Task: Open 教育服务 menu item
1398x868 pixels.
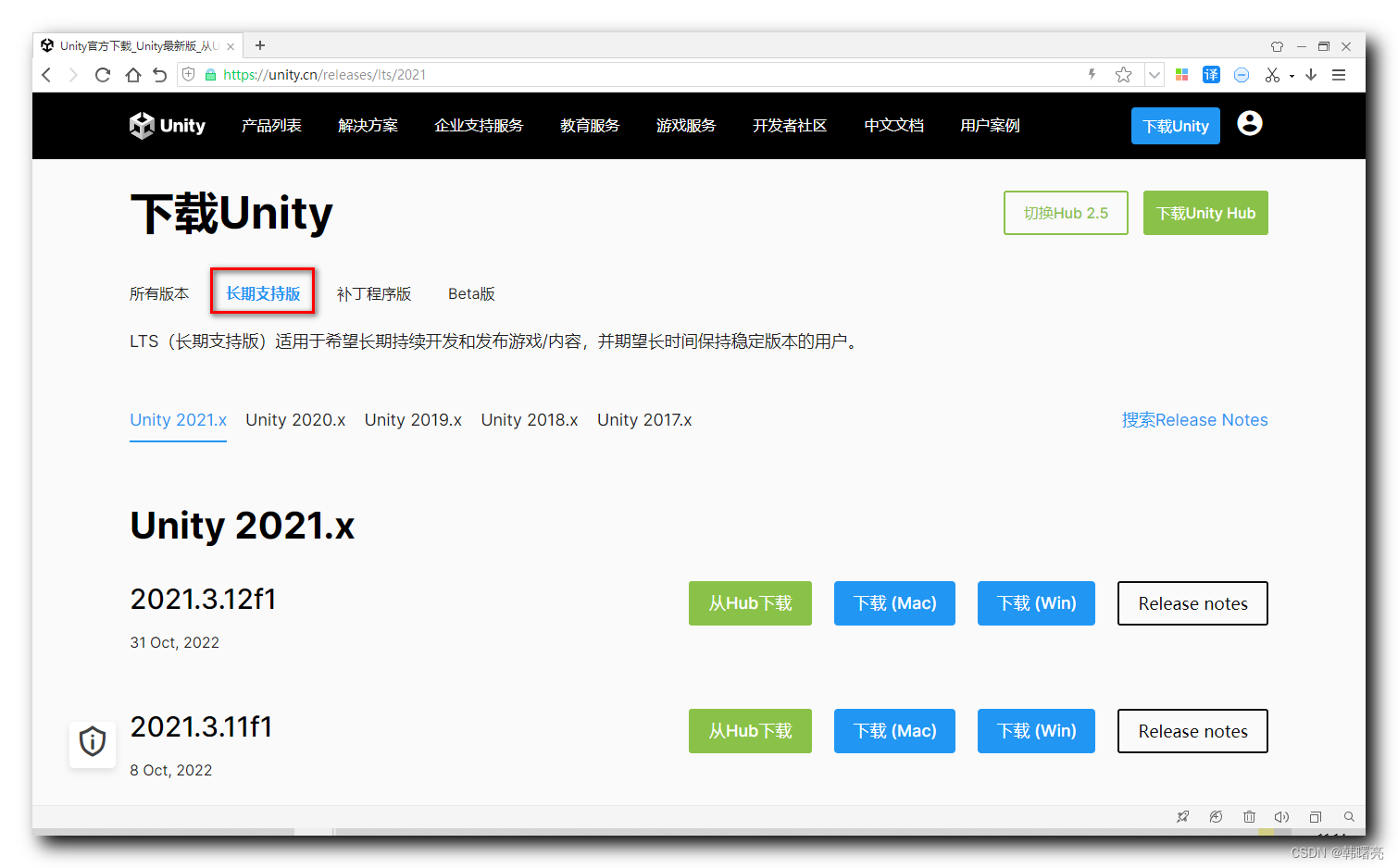Action: pos(590,126)
